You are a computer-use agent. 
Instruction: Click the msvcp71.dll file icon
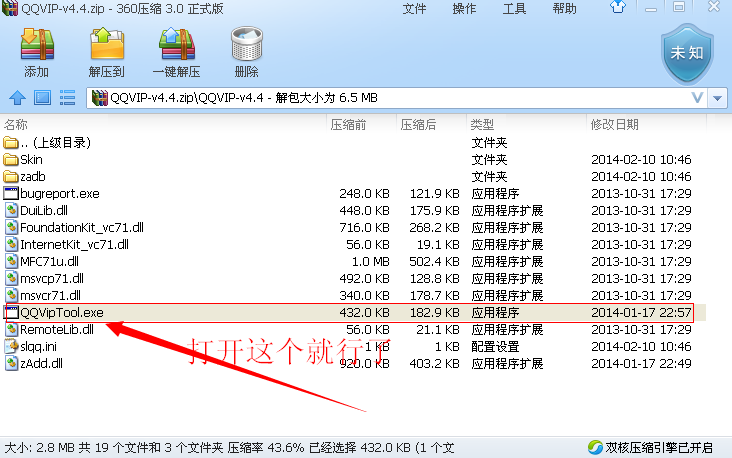click(x=11, y=278)
